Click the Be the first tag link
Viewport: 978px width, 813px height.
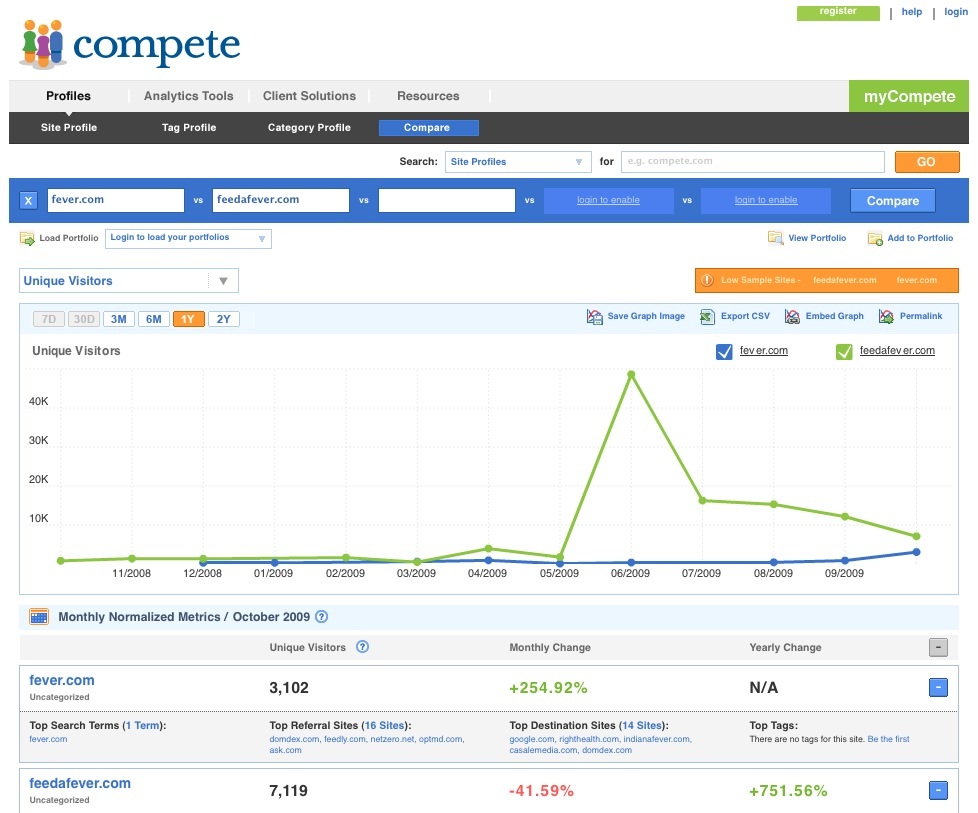(888, 739)
